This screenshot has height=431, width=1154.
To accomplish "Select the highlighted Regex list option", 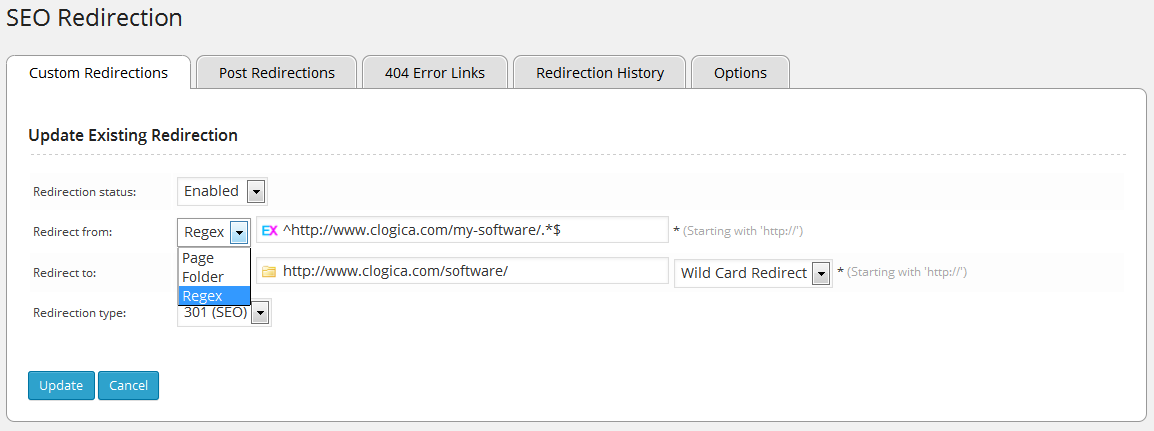I will click(x=202, y=296).
